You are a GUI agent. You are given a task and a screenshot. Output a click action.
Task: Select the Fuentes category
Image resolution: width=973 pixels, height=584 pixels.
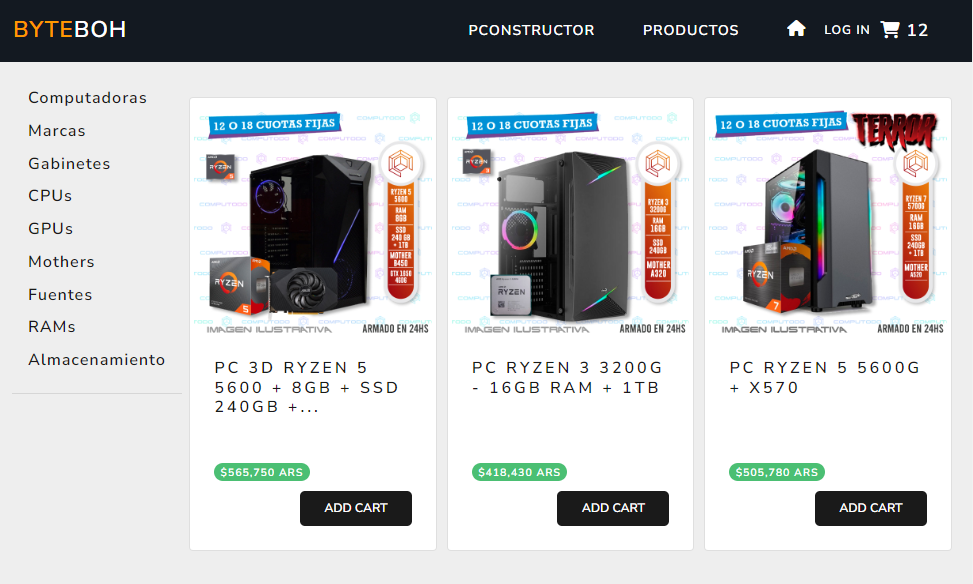click(x=60, y=294)
